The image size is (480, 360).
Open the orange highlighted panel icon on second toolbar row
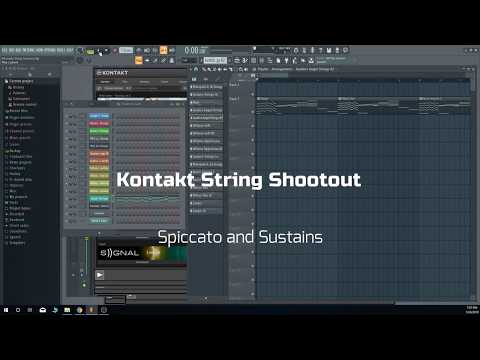click(139, 60)
